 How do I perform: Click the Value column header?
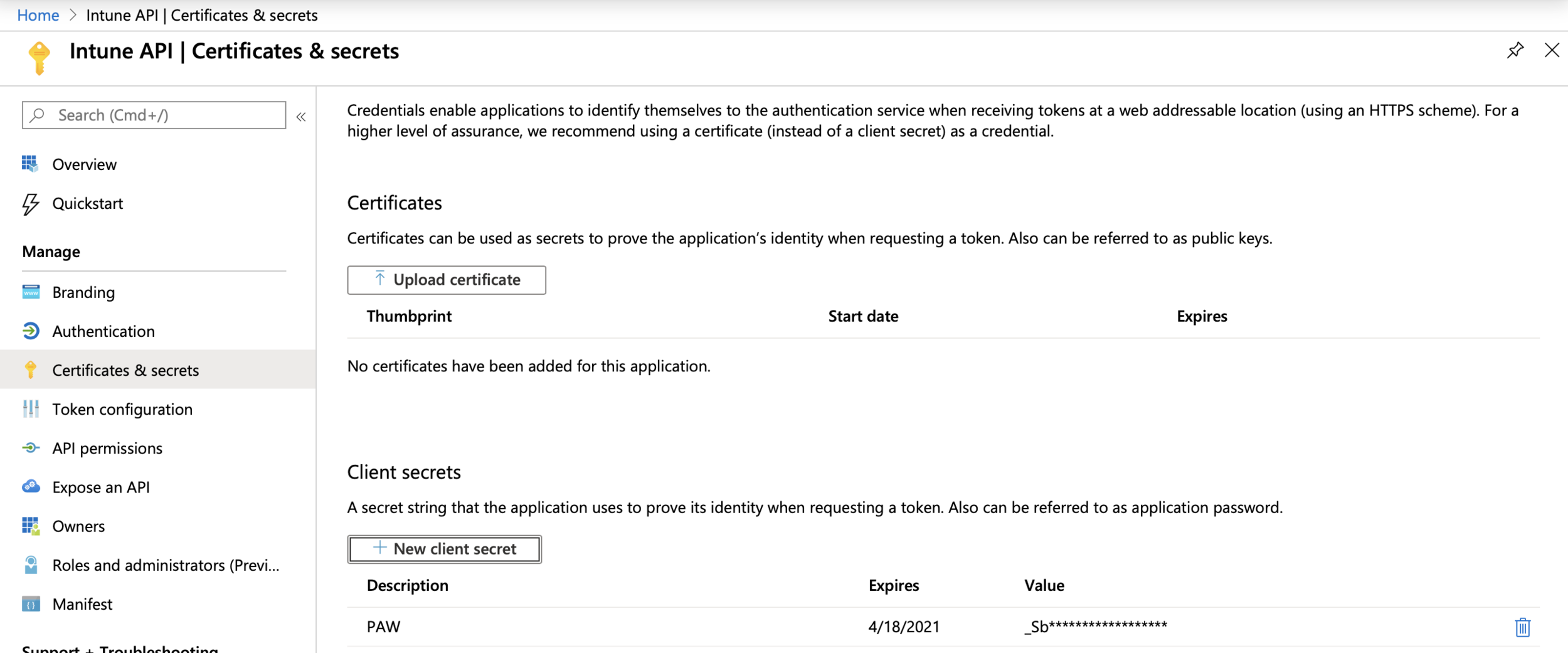[x=1044, y=585]
